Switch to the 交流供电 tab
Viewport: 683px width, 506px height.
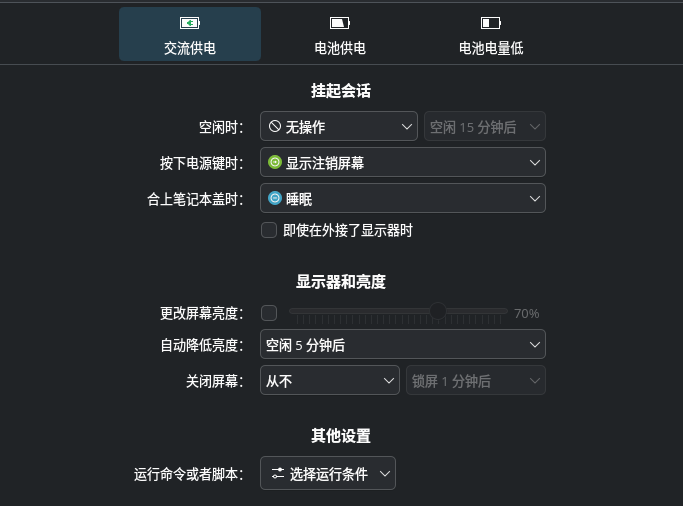click(x=190, y=35)
